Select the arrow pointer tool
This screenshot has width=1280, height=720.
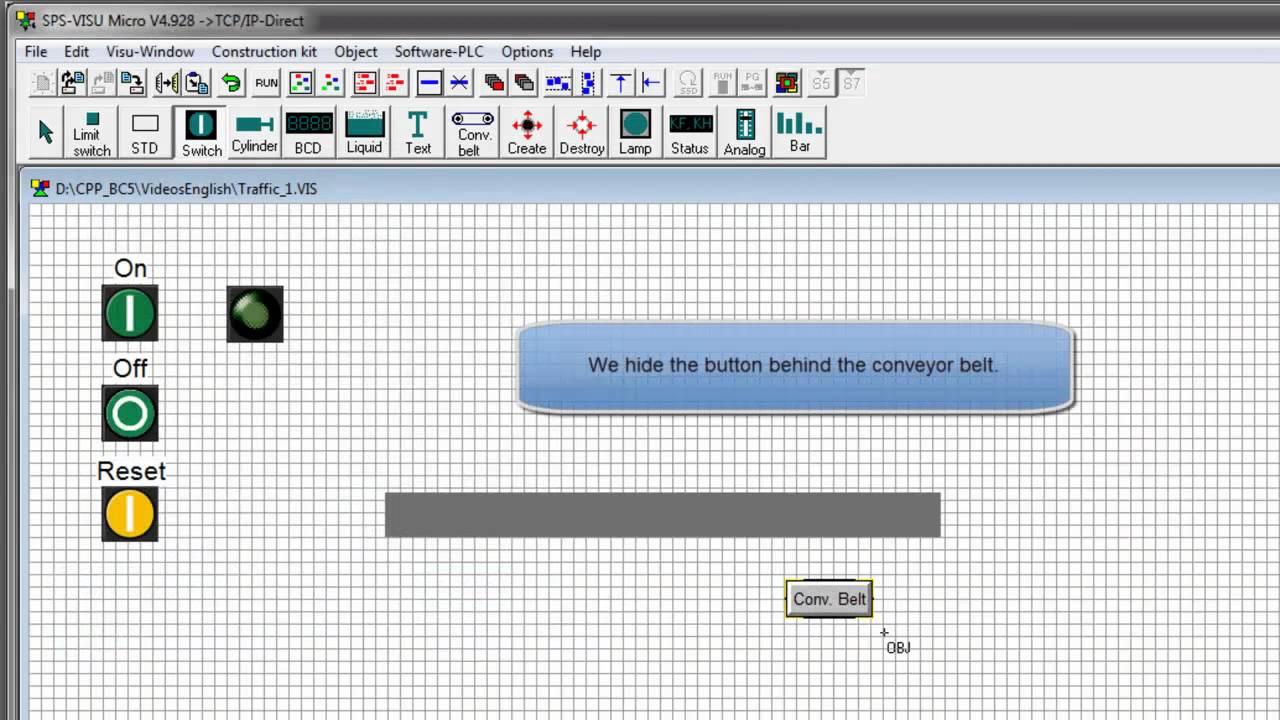tap(45, 133)
